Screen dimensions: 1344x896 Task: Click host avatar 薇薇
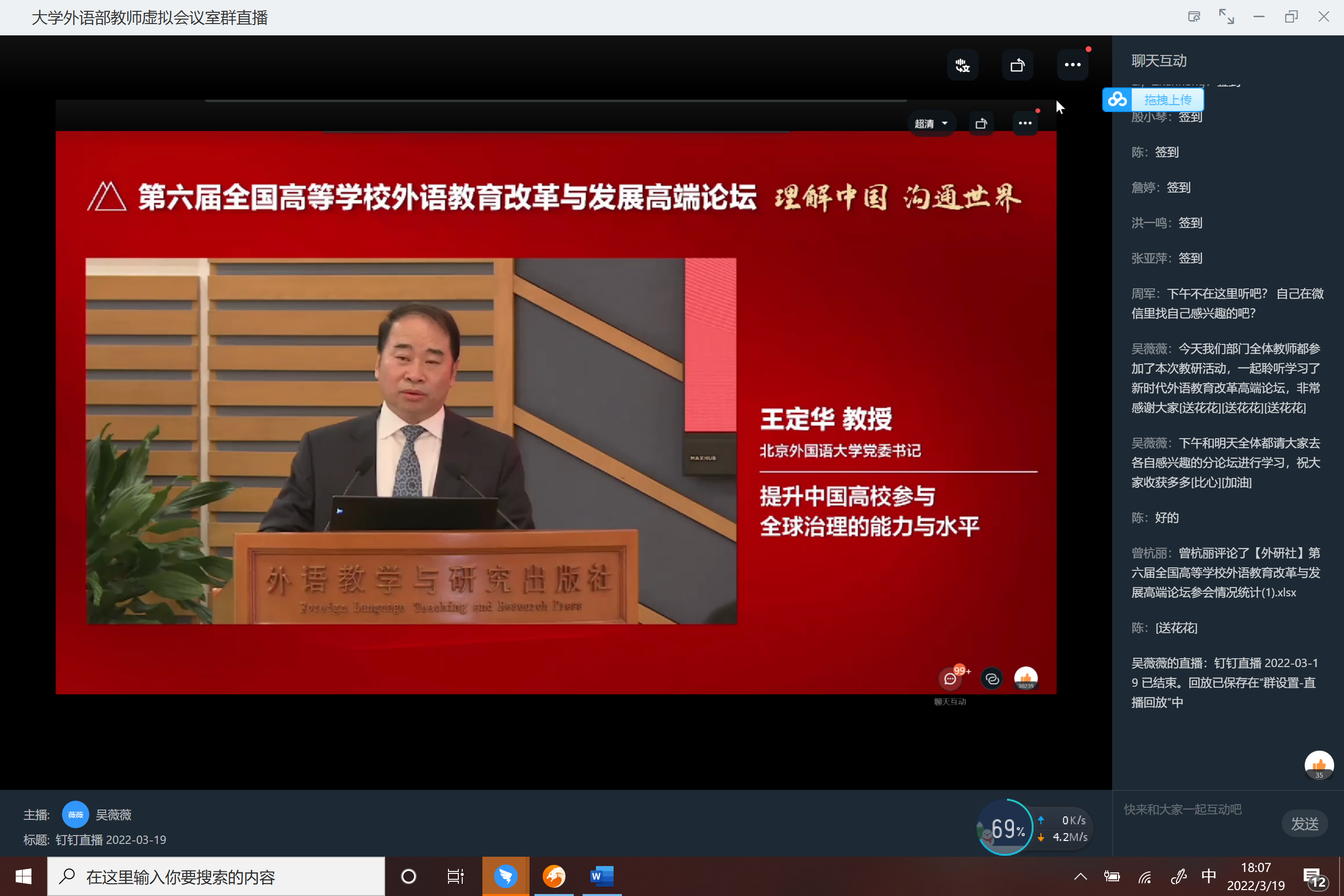click(x=76, y=815)
